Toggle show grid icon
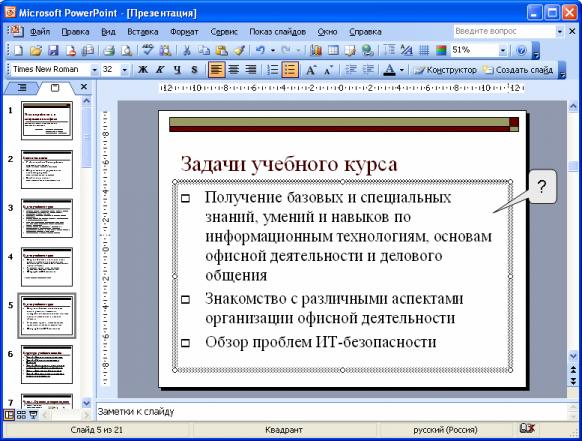 [424, 50]
